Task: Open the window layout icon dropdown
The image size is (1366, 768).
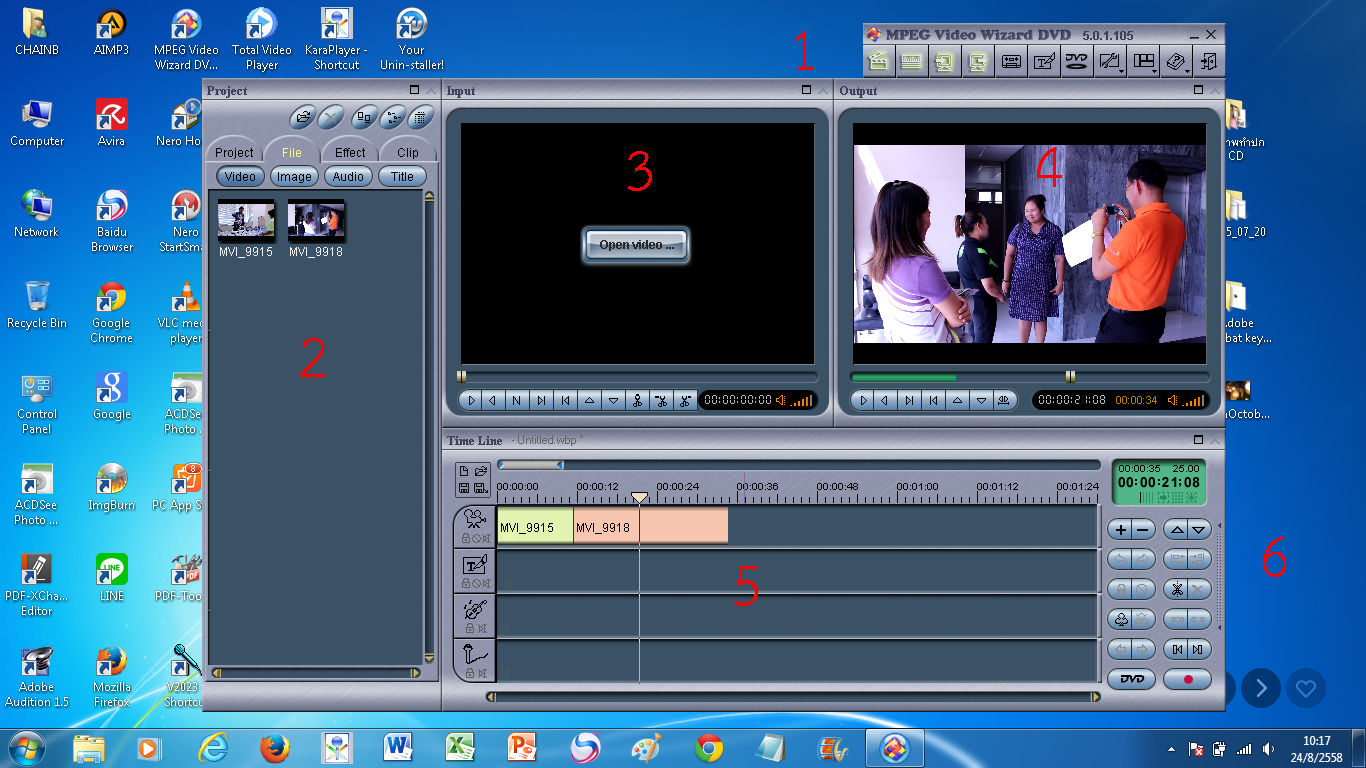Action: pyautogui.click(x=1154, y=71)
